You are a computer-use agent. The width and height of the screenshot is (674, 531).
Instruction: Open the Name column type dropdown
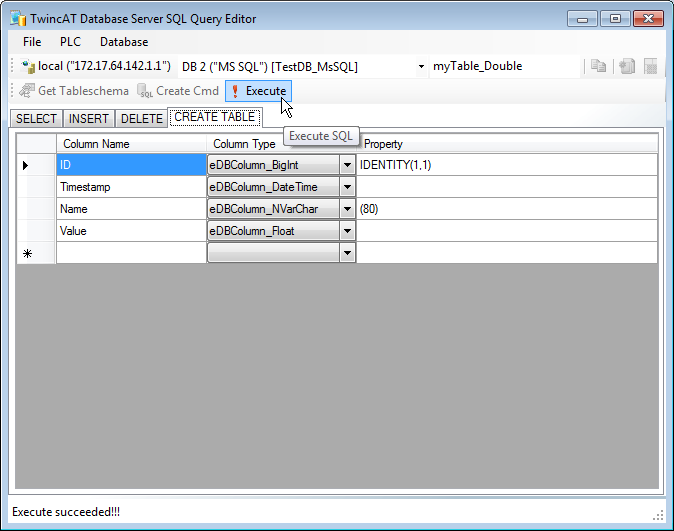click(x=348, y=209)
